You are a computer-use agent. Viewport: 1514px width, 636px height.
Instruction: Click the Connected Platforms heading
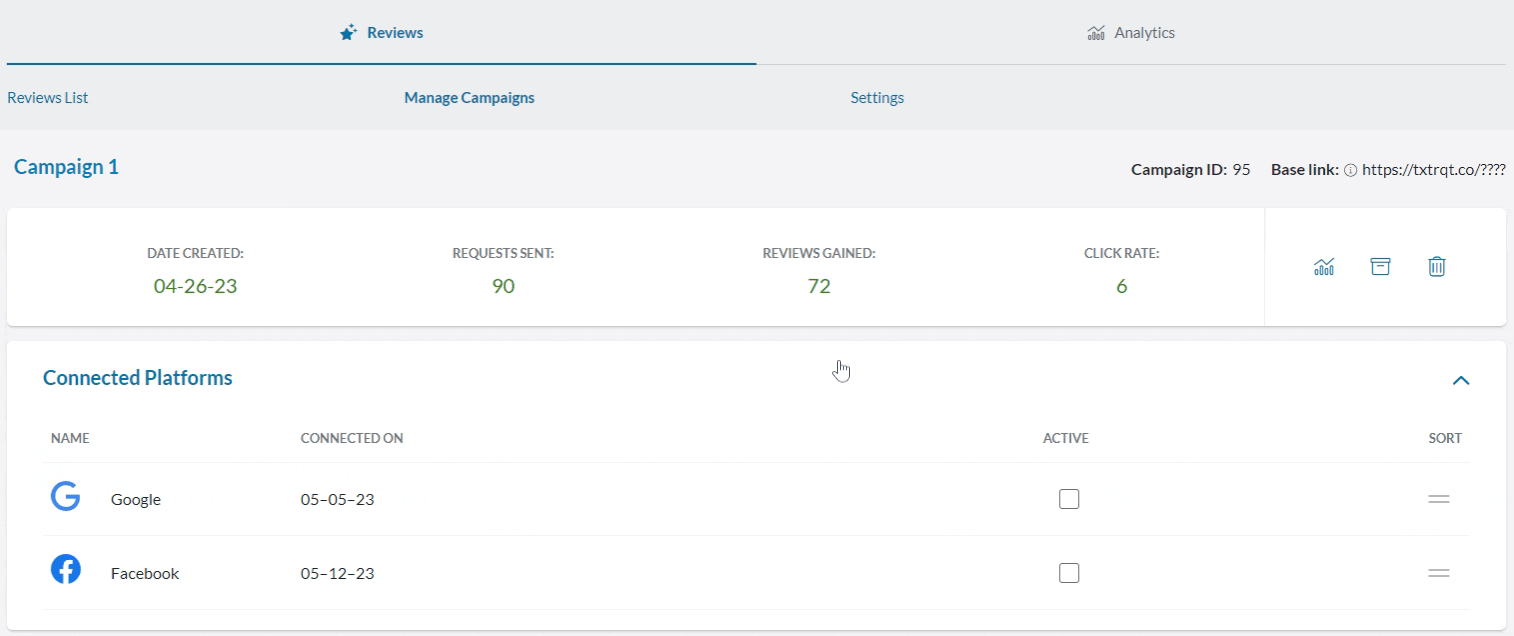(138, 378)
